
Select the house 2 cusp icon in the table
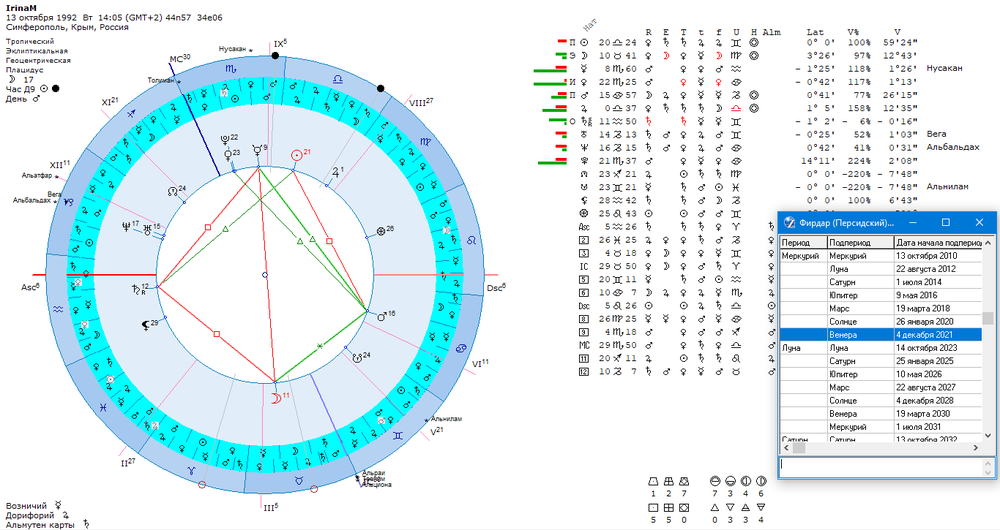click(x=584, y=240)
